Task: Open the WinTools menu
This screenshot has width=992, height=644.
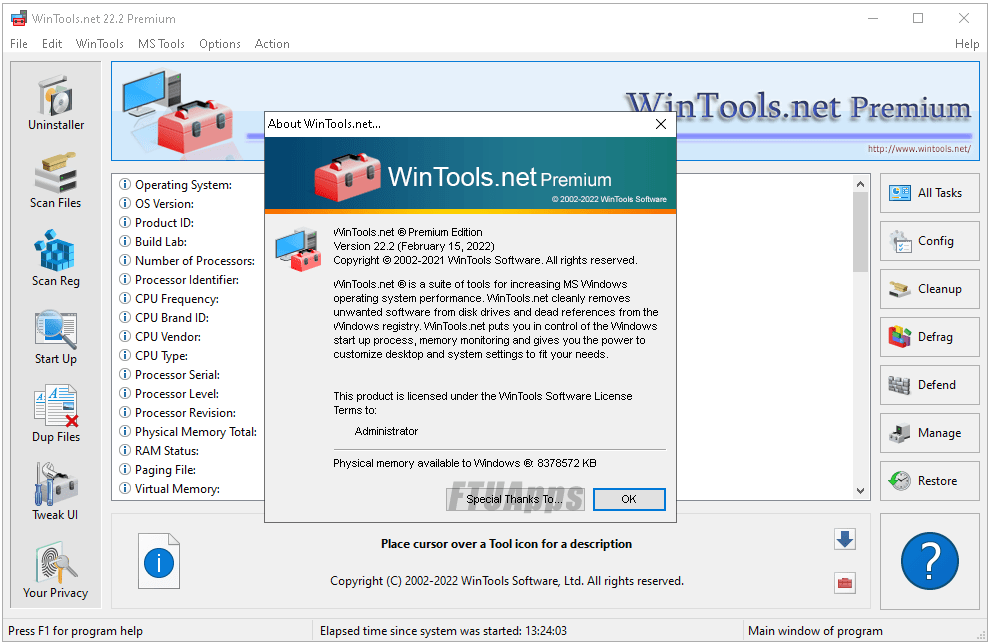Action: pyautogui.click(x=99, y=44)
